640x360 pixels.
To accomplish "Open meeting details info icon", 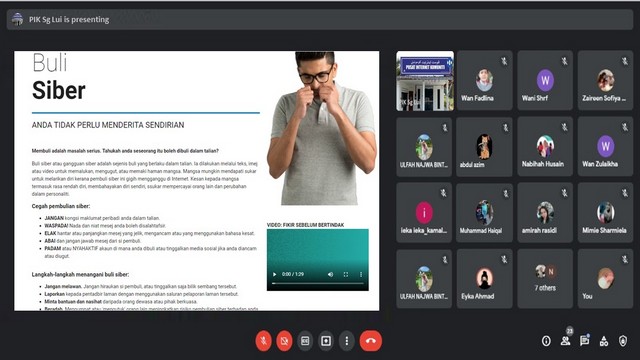I will pos(546,341).
